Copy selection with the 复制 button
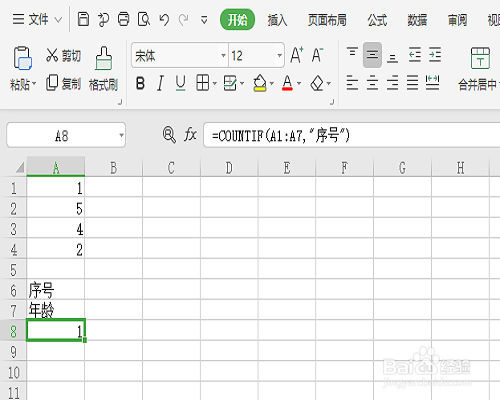The width and height of the screenshot is (500, 400). point(63,83)
